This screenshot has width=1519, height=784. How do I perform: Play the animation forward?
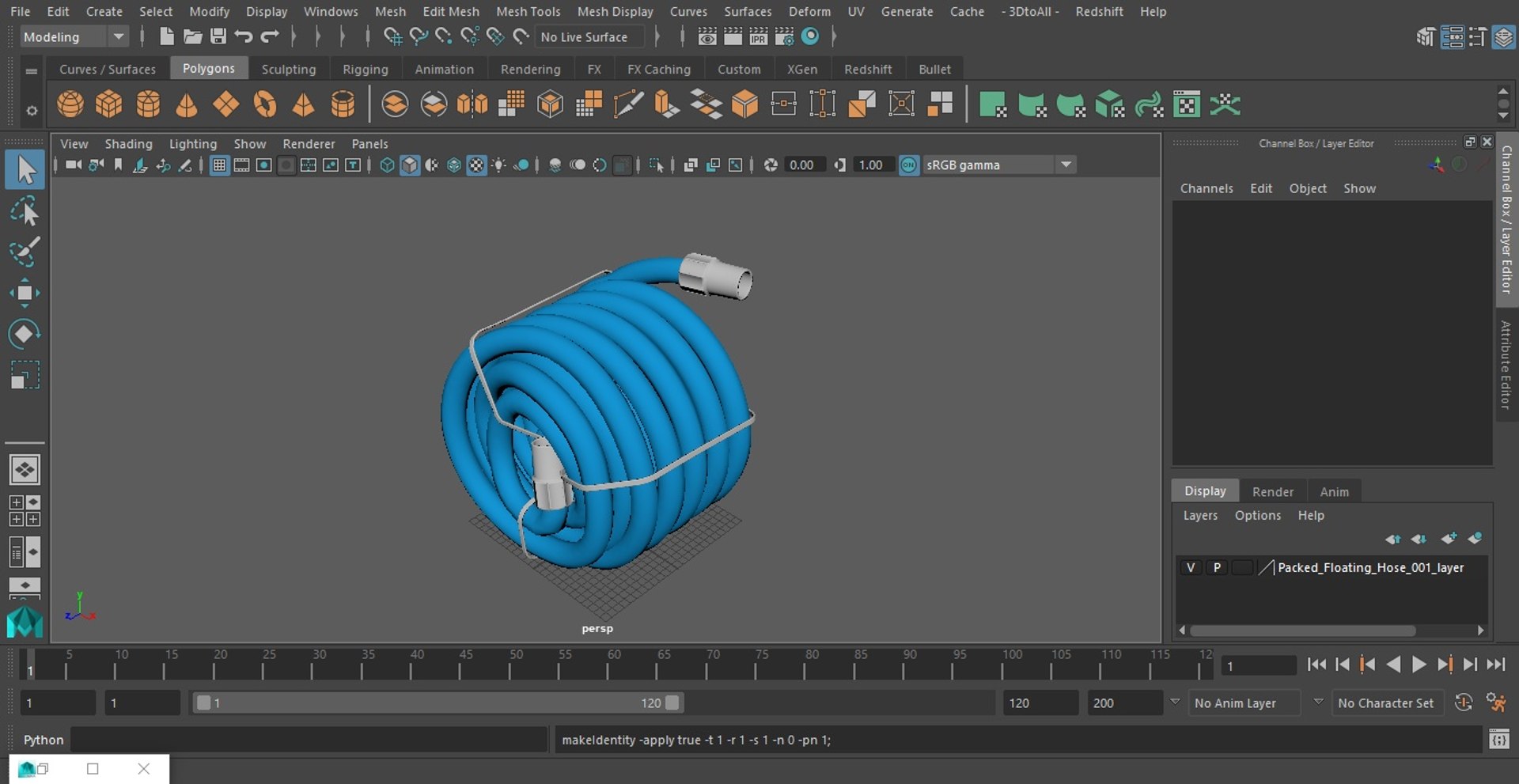pos(1419,665)
